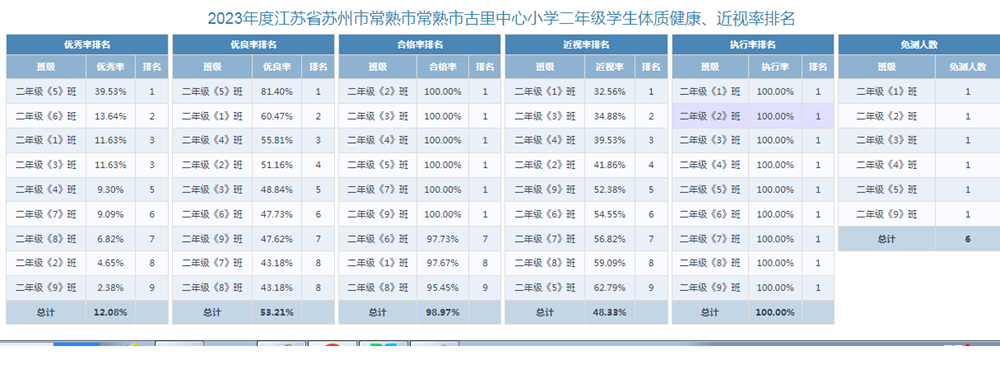
Task: Click the 合格率 column header
Action: pos(443,66)
